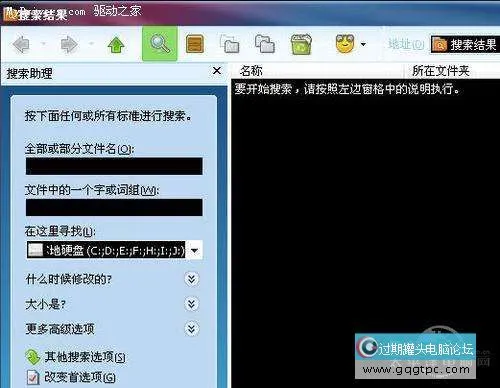500x388 pixels.
Task: Click the Back arrow toolbar button
Action: click(x=21, y=44)
